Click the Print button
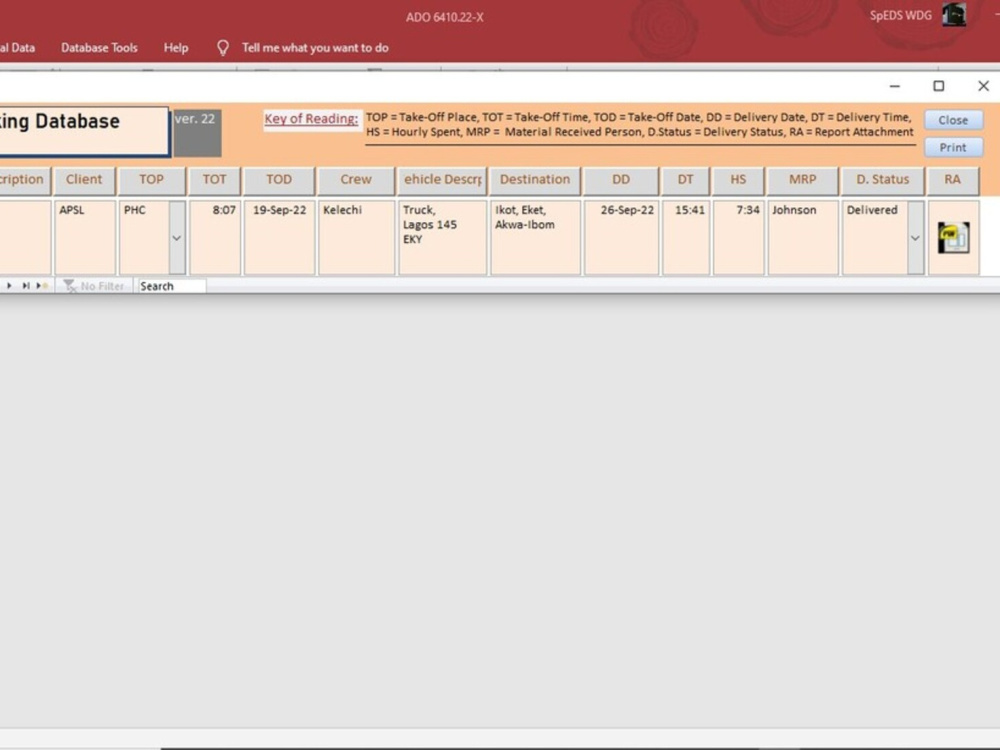The height and width of the screenshot is (750, 1000). (x=953, y=147)
